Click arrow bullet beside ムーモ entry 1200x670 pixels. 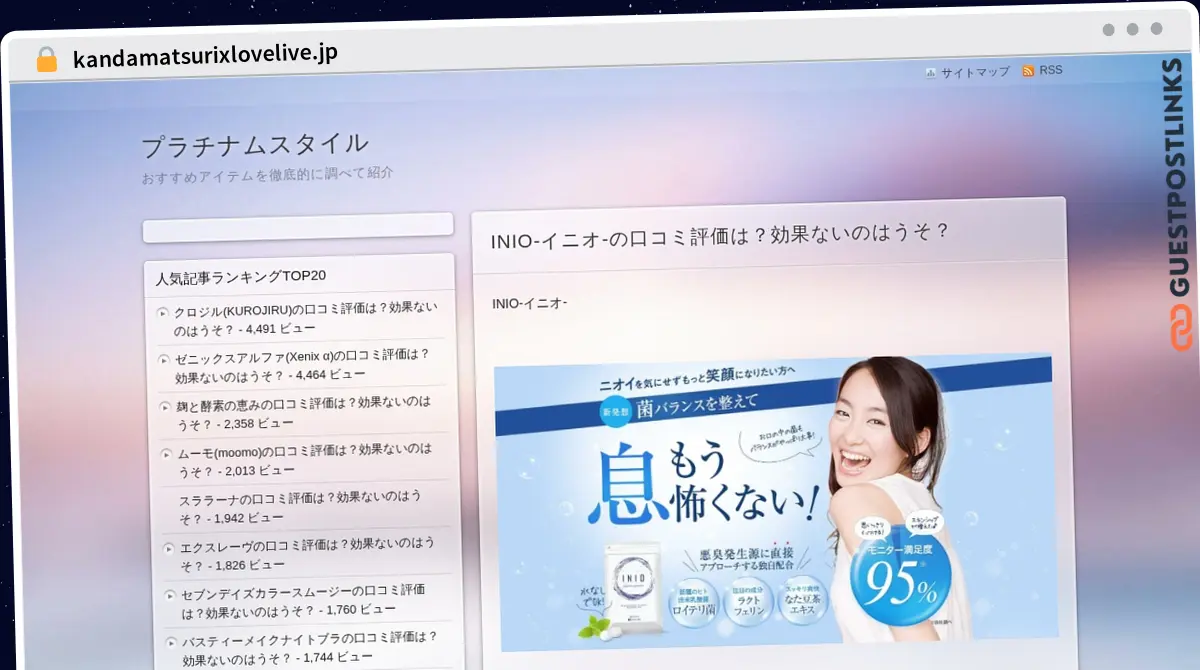coord(167,454)
